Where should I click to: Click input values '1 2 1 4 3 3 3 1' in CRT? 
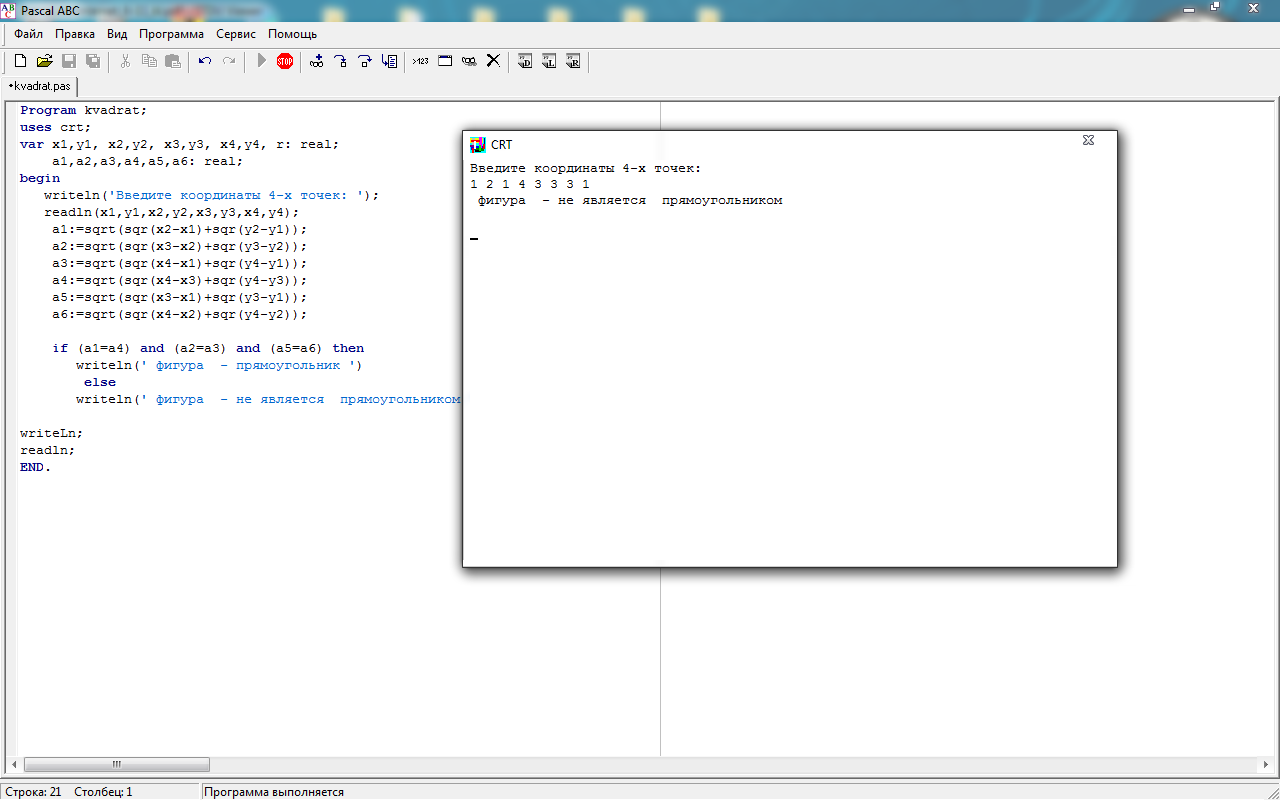point(530,184)
